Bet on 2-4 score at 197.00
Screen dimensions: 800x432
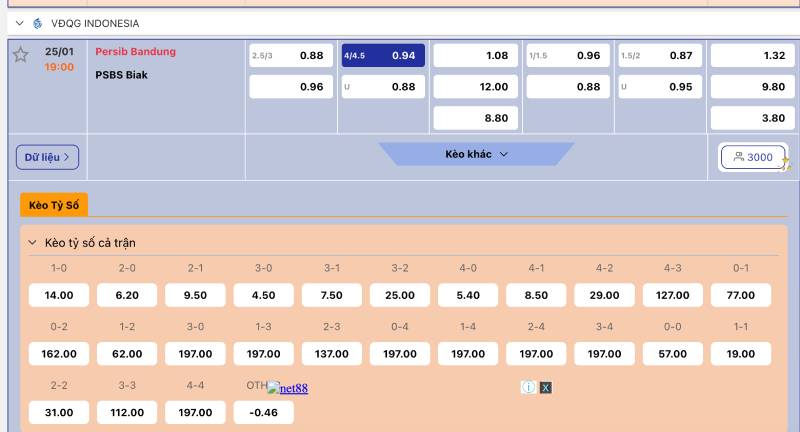pos(536,354)
